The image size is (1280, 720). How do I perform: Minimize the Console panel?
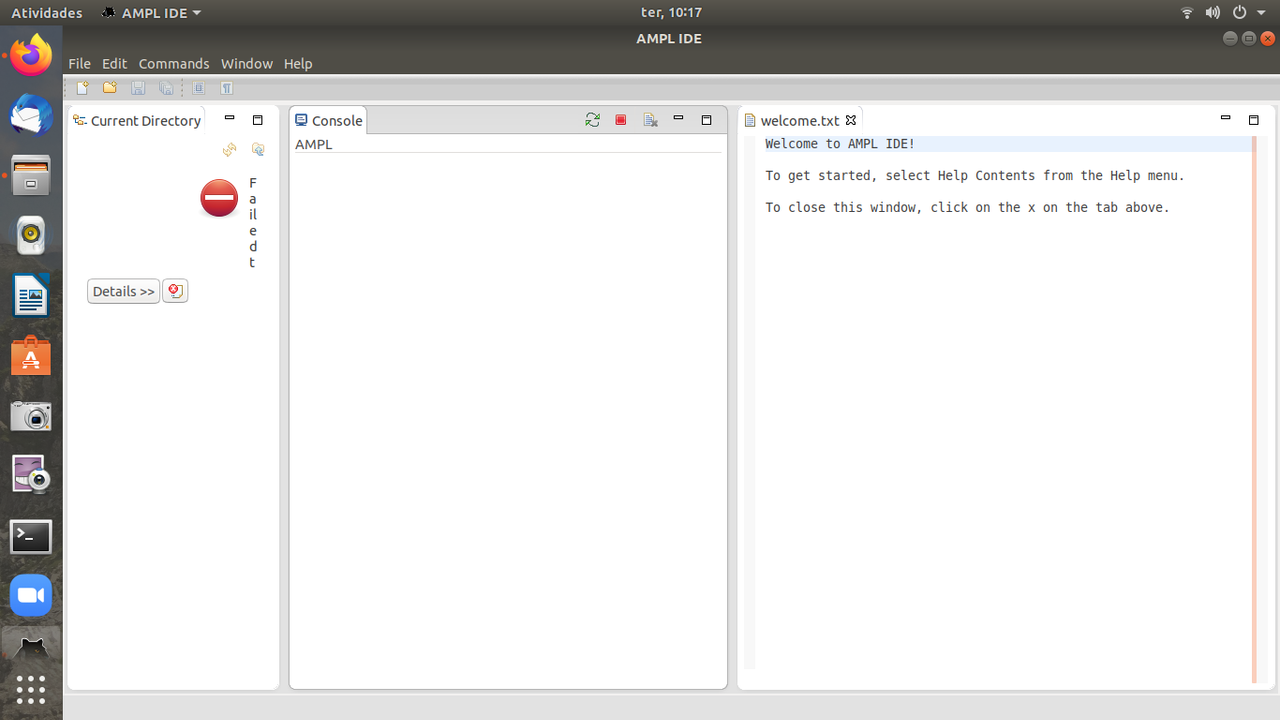tap(678, 119)
